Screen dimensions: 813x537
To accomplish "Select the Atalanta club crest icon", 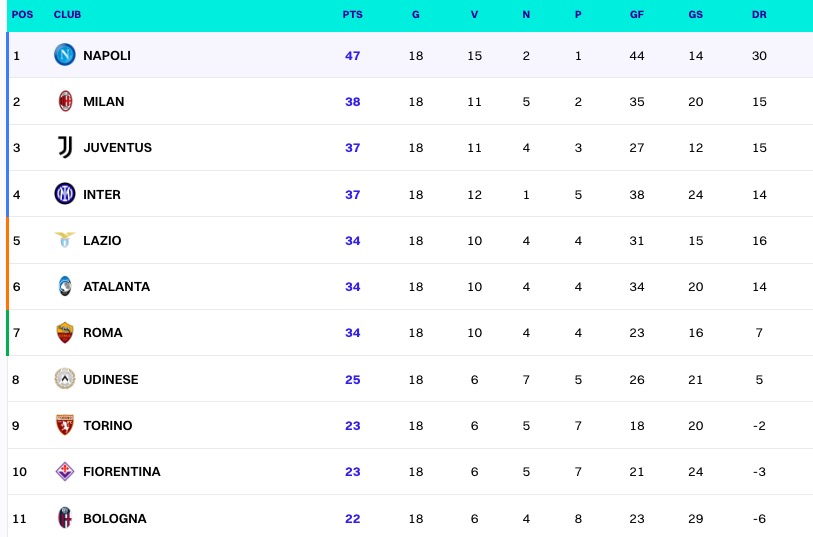I will point(65,286).
